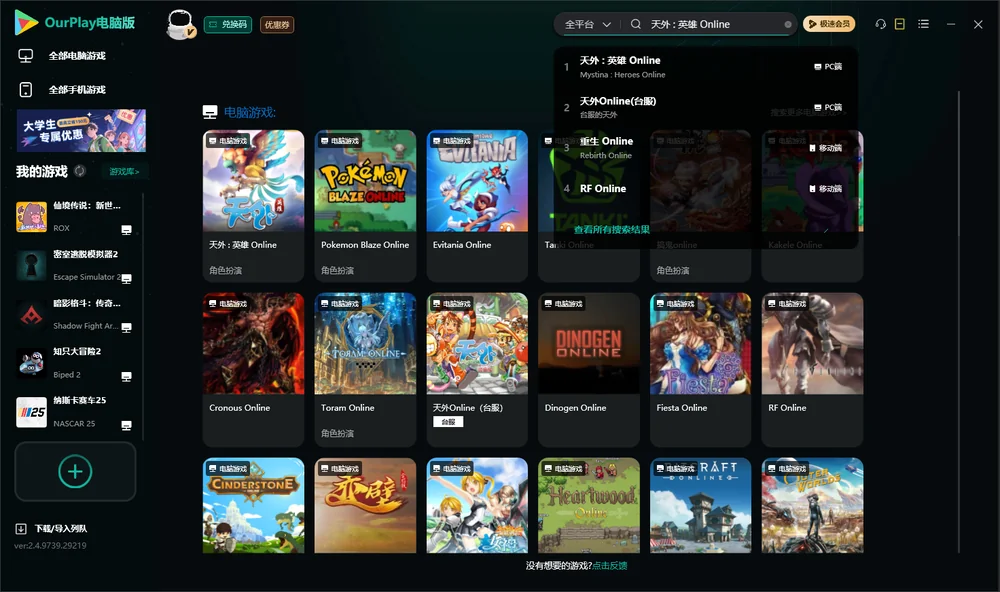
Task: Open Evitania Online game card
Action: click(x=477, y=205)
